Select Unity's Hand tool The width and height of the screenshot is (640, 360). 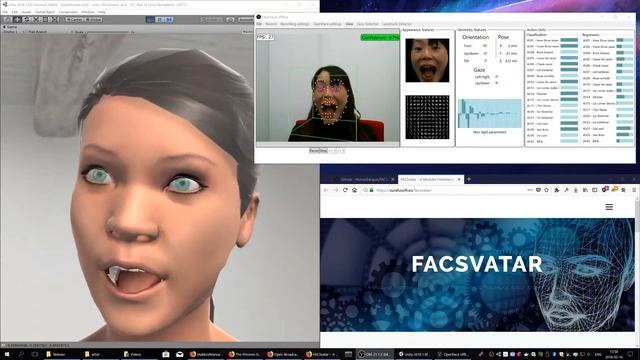(7, 19)
